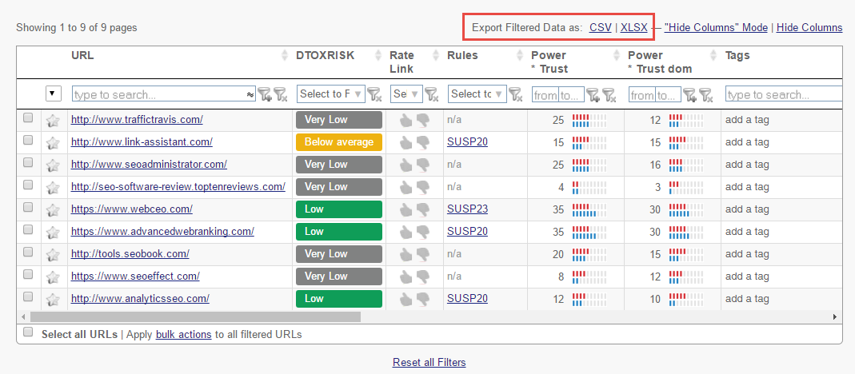Check the seoeffect.com row checkbox
855x374 pixels.
(x=28, y=274)
